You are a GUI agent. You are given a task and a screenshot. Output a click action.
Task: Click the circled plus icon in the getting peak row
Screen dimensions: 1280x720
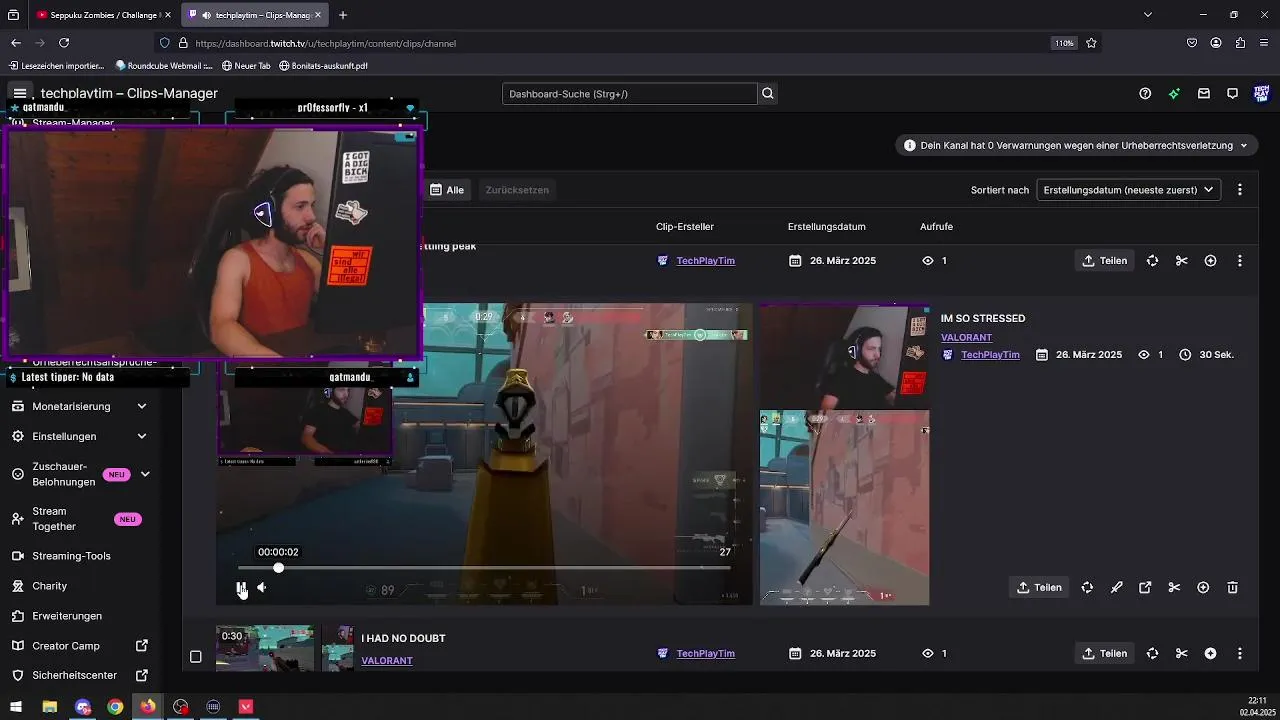[x=1210, y=261]
